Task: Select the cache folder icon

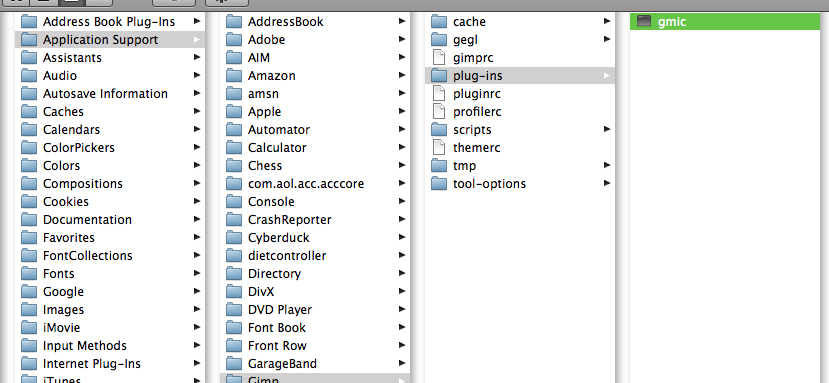Action: [439, 22]
